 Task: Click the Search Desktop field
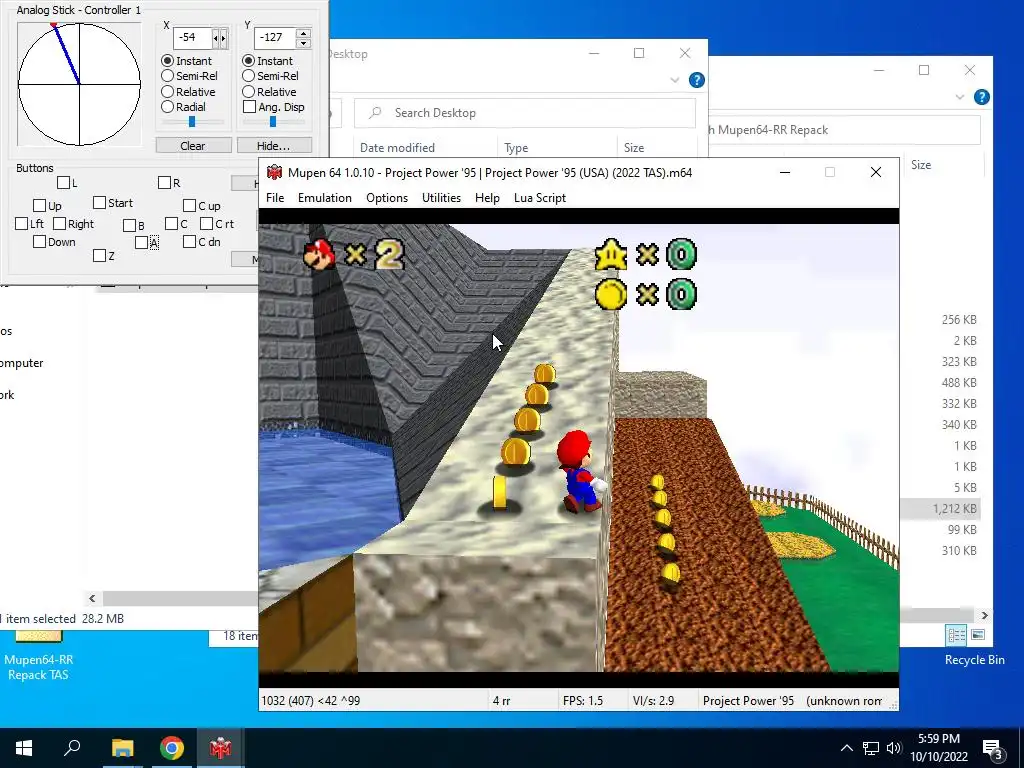pyautogui.click(x=525, y=113)
